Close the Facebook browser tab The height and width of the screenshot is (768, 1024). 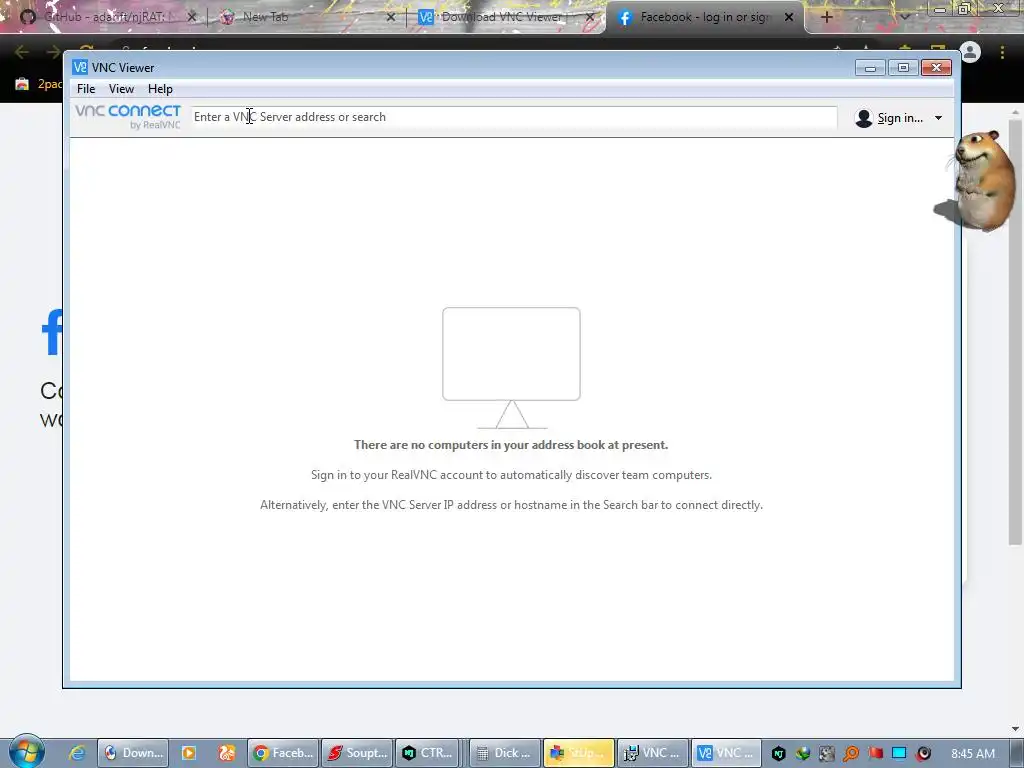coord(789,17)
